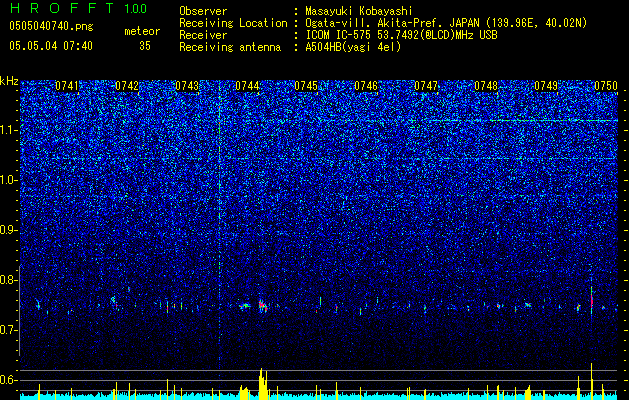The image size is (629, 400).
Task: Click the 0750 time marker
Action: (606, 86)
